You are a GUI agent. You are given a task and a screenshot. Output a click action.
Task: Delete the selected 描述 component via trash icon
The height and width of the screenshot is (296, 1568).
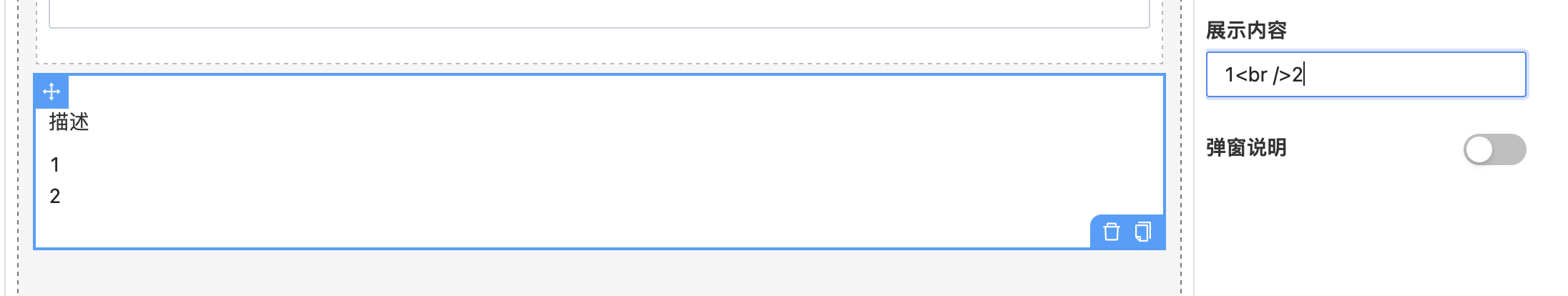click(x=1111, y=232)
